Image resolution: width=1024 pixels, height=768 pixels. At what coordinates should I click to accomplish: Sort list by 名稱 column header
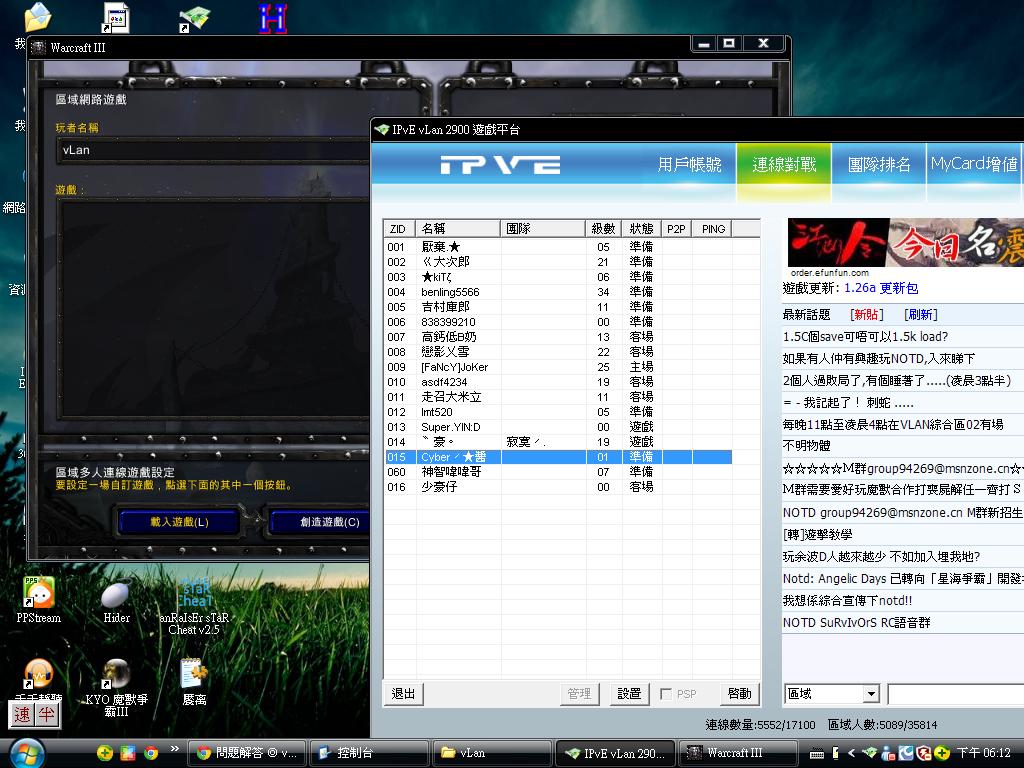click(x=458, y=229)
